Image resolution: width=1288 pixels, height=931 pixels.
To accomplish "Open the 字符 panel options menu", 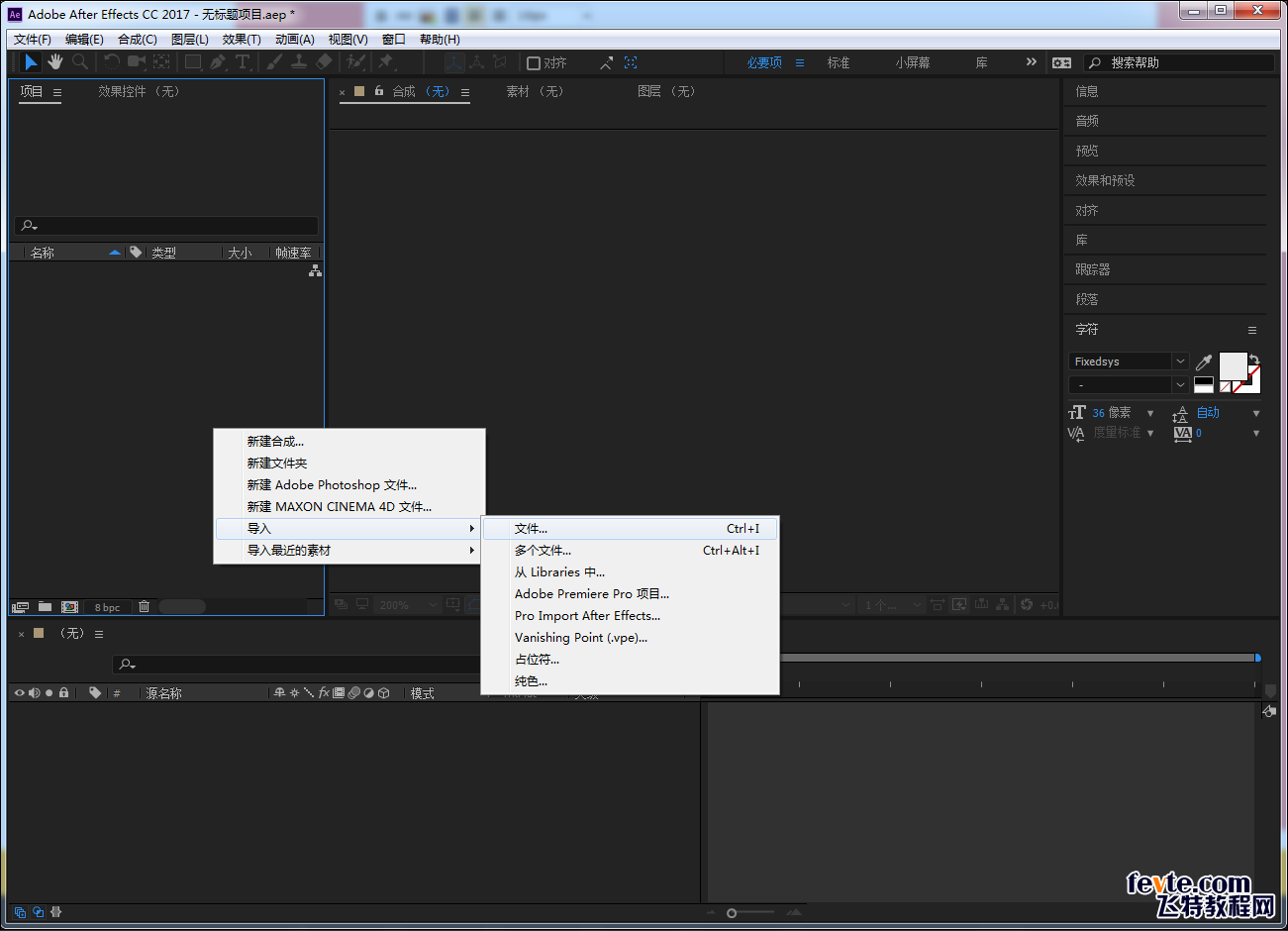I will pos(1252,330).
